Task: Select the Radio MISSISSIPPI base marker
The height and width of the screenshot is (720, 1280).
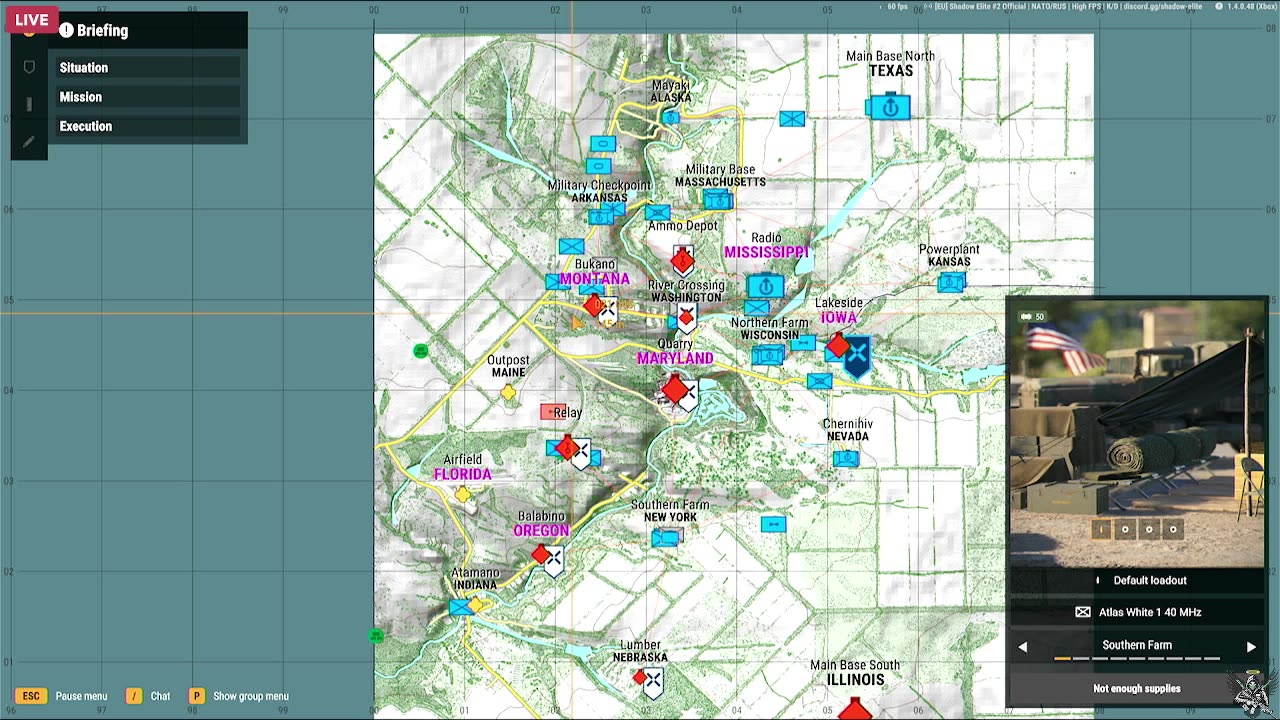Action: (x=766, y=286)
